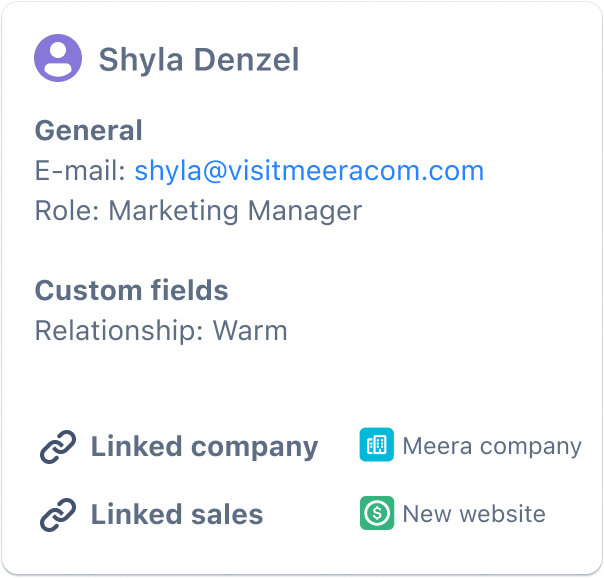604x578 pixels.
Task: Open the shyla@visitmeeracom.com email link
Action: 309,171
